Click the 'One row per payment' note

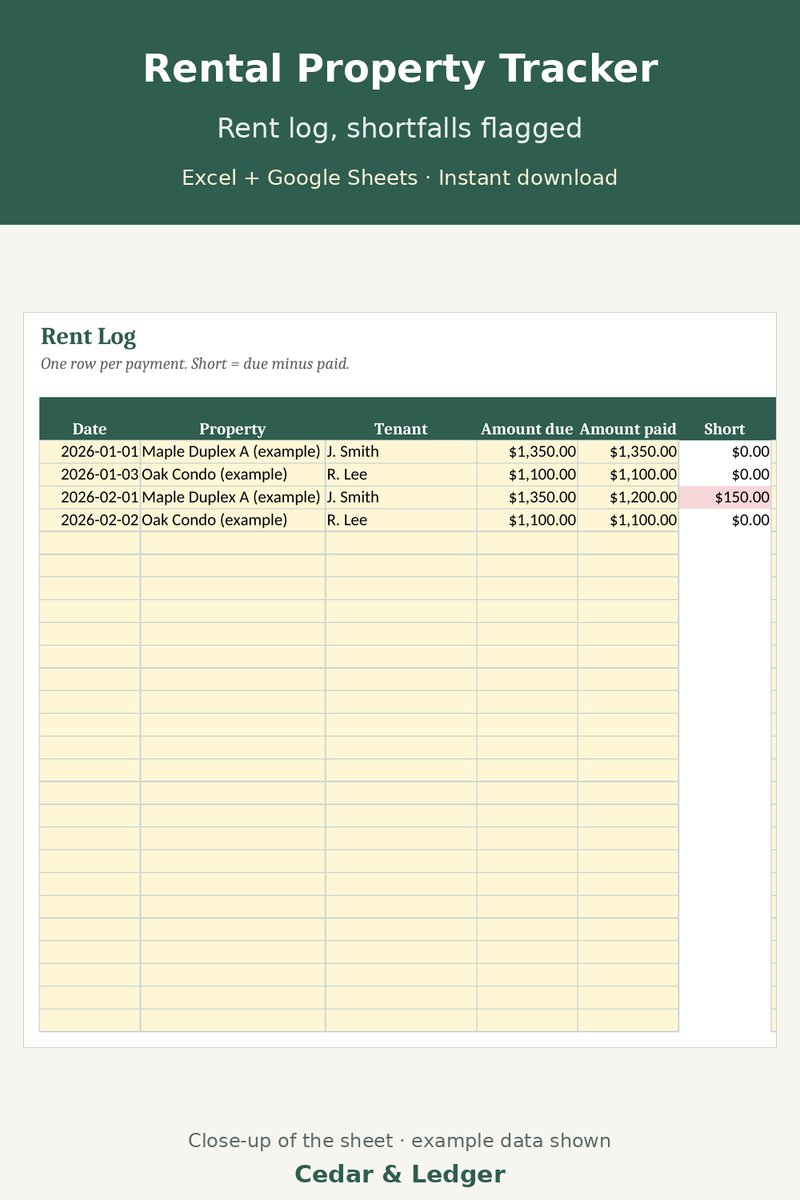[x=195, y=364]
